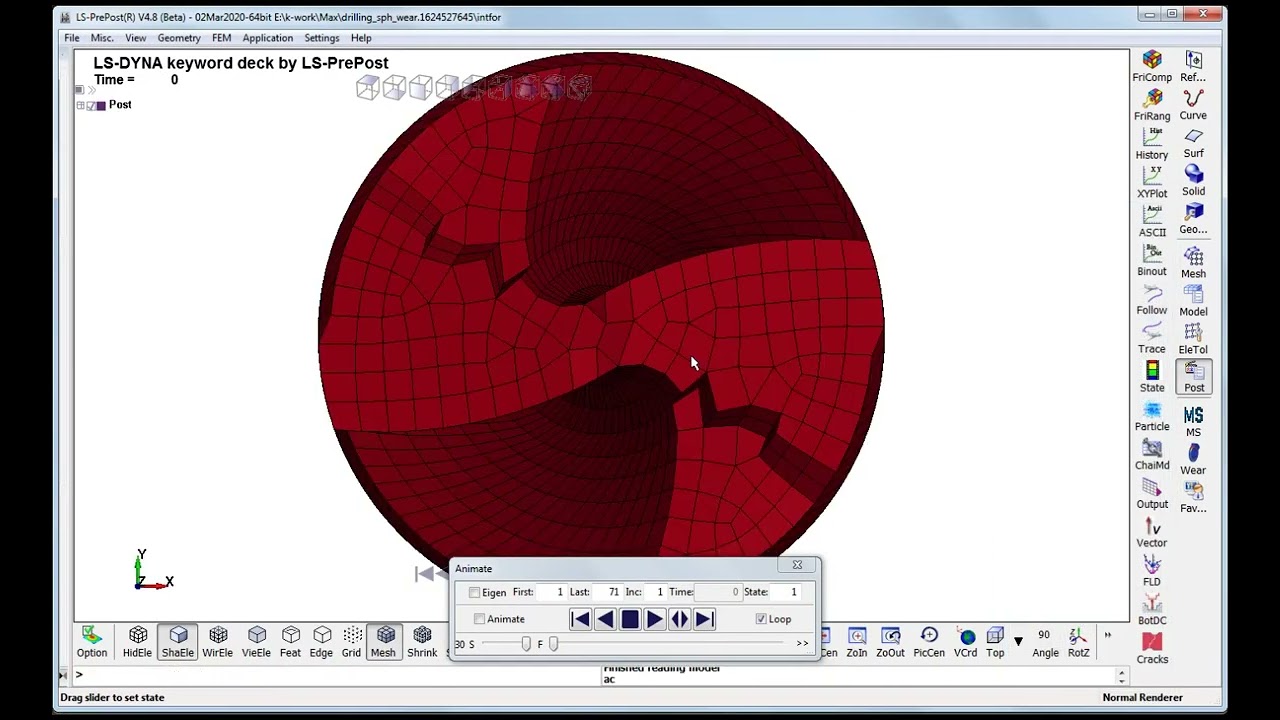Toggle Feat feature line display
This screenshot has width=1280, height=720.
[290, 642]
